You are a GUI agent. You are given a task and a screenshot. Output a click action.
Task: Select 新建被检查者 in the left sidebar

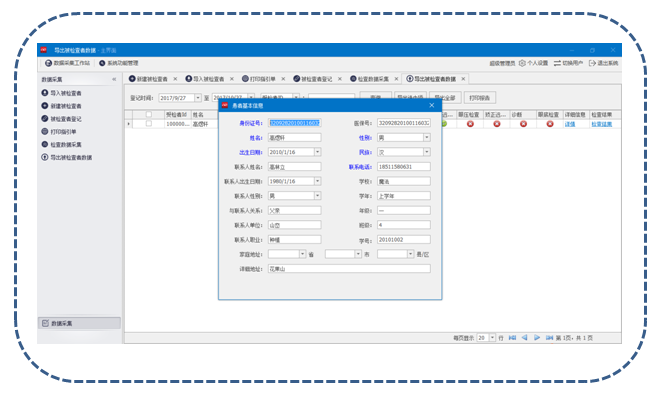[x=62, y=106]
